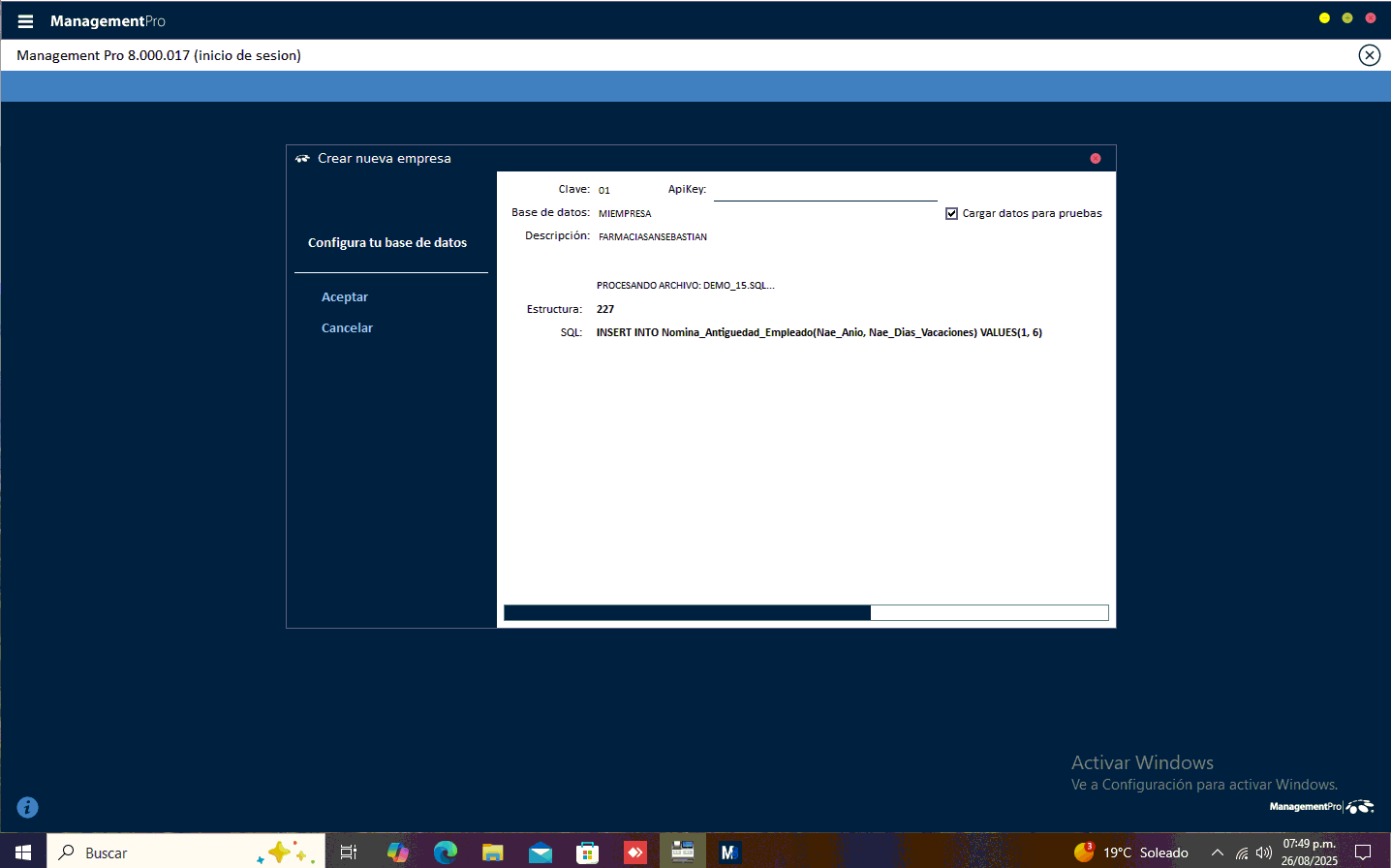This screenshot has height=868, width=1391.
Task: Click Cancelar in the setup dialog
Action: [x=347, y=328]
